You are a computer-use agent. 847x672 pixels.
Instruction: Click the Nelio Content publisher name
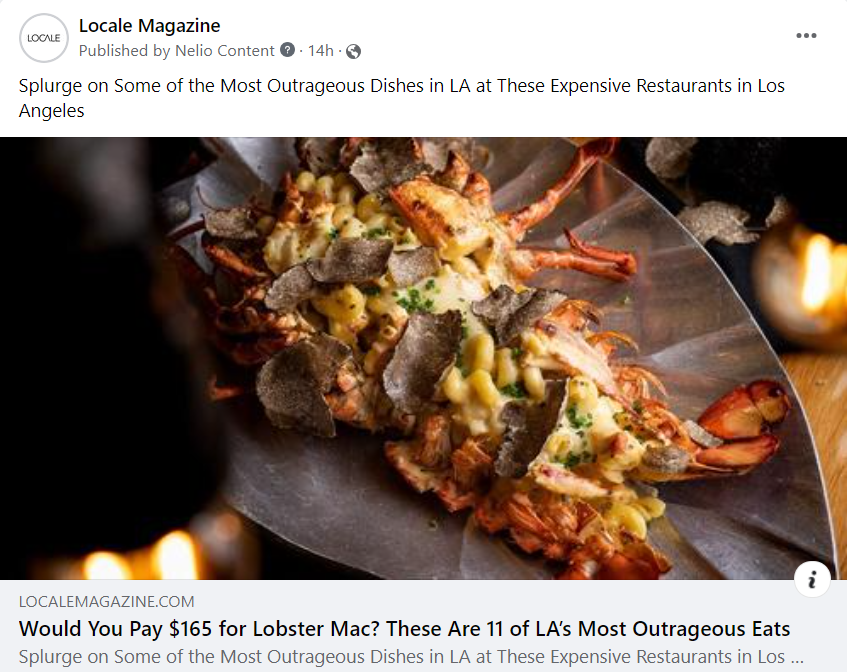coord(225,51)
